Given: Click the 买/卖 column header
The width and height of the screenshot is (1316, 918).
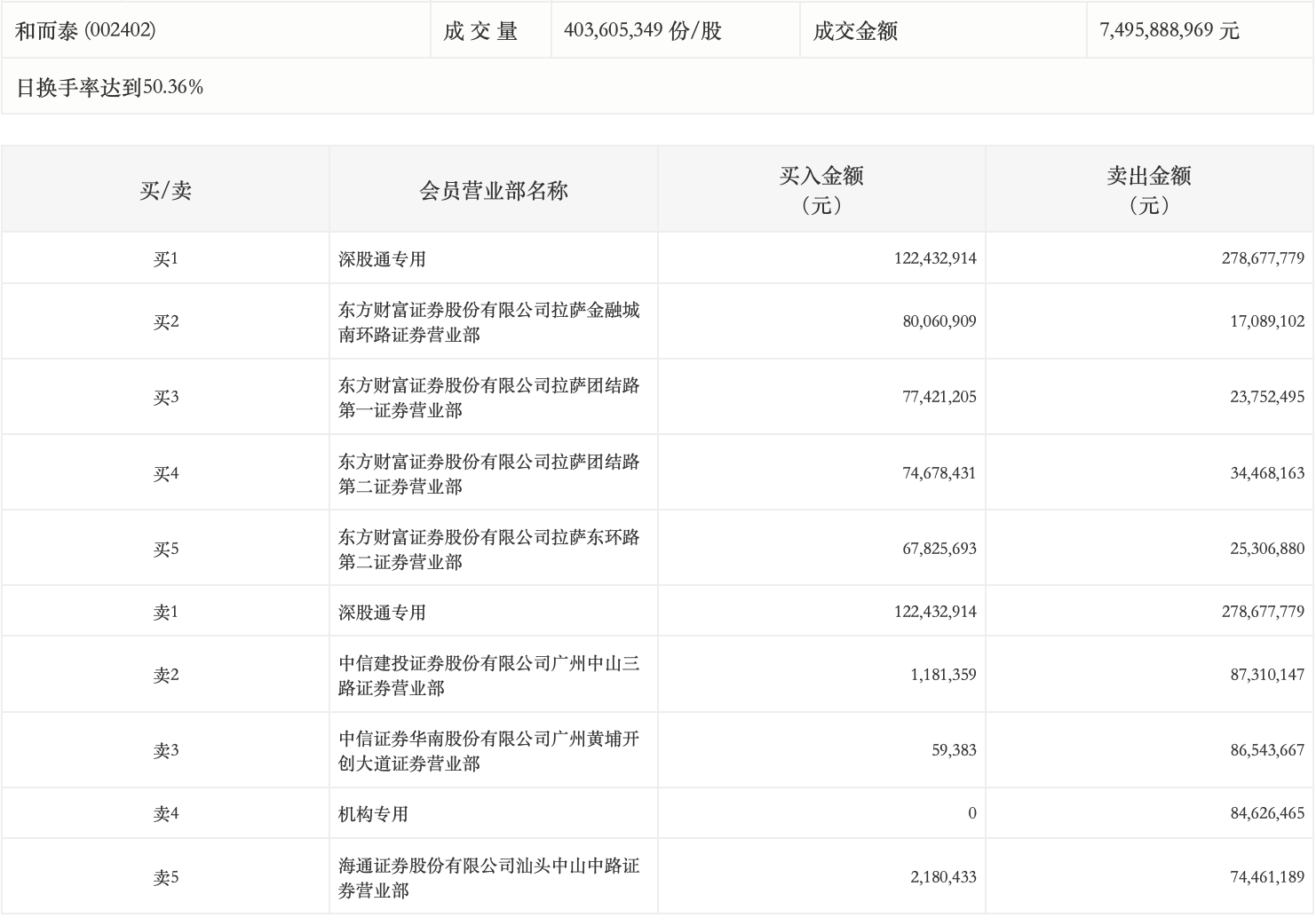Looking at the screenshot, I should coord(166,191).
